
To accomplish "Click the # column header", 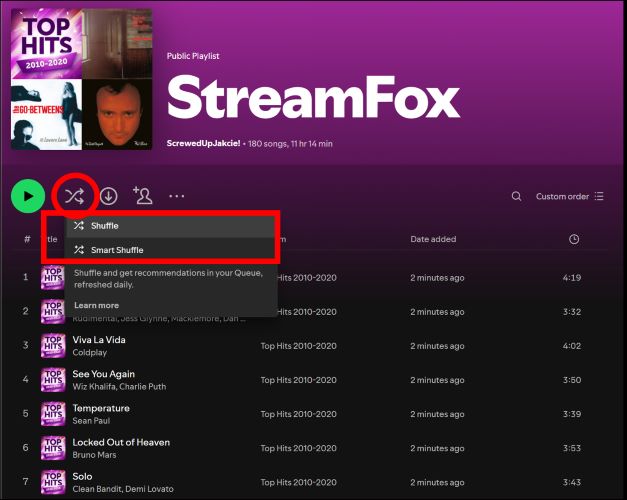I will [x=27, y=239].
